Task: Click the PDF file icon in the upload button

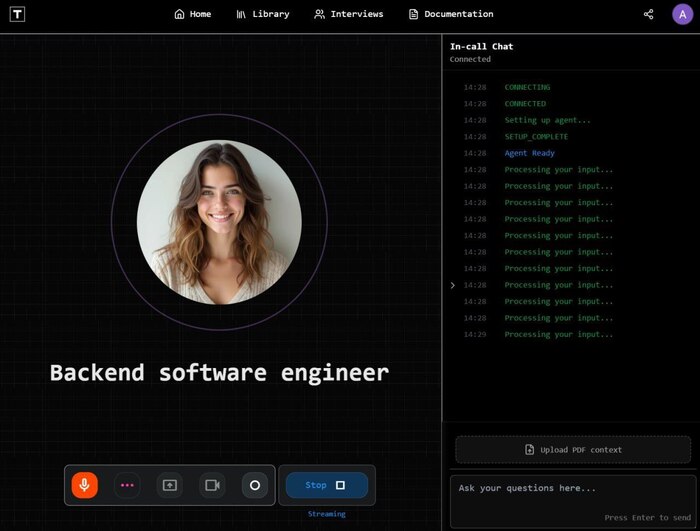Action: click(530, 450)
